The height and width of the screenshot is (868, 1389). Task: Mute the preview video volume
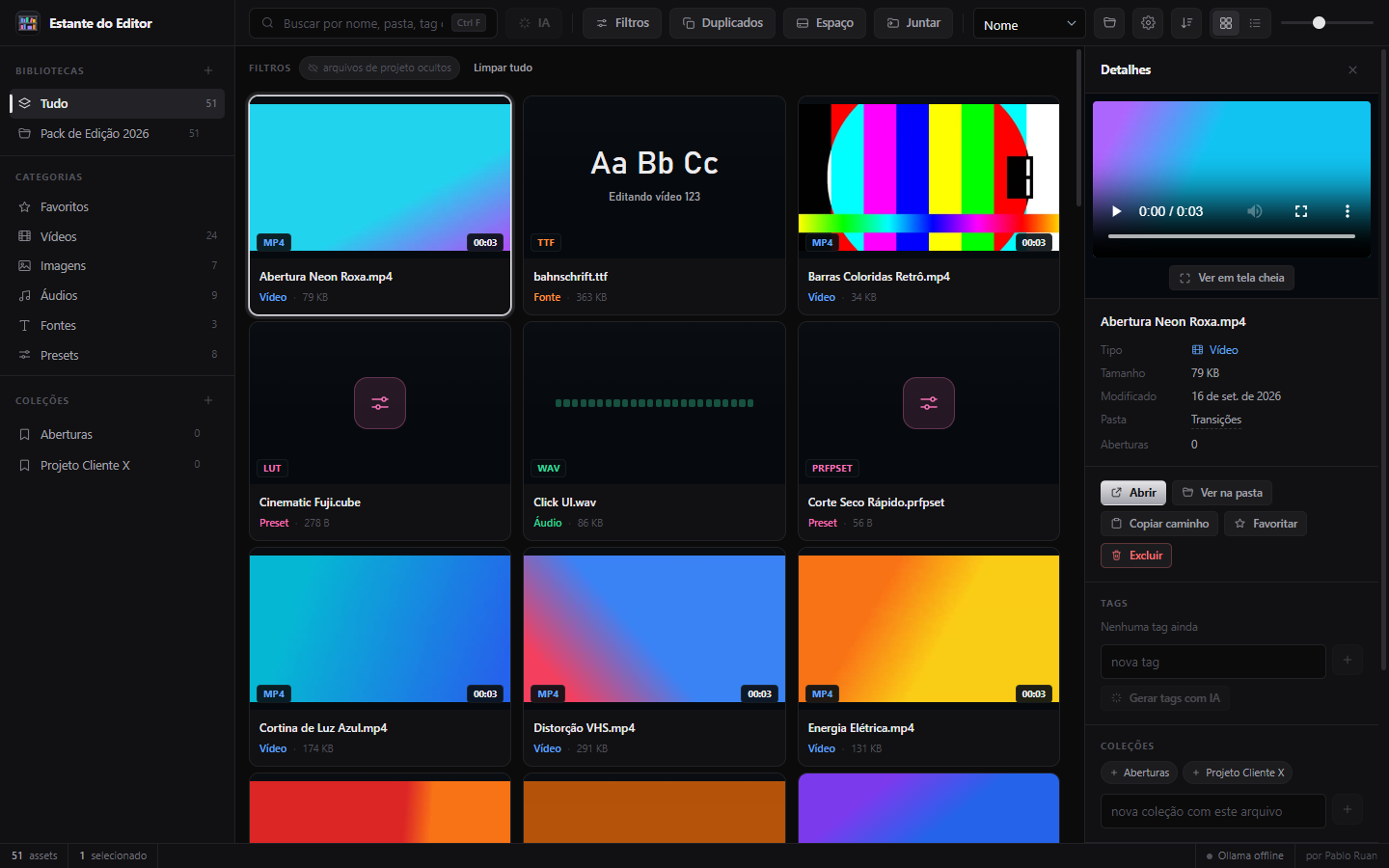[x=1255, y=211]
